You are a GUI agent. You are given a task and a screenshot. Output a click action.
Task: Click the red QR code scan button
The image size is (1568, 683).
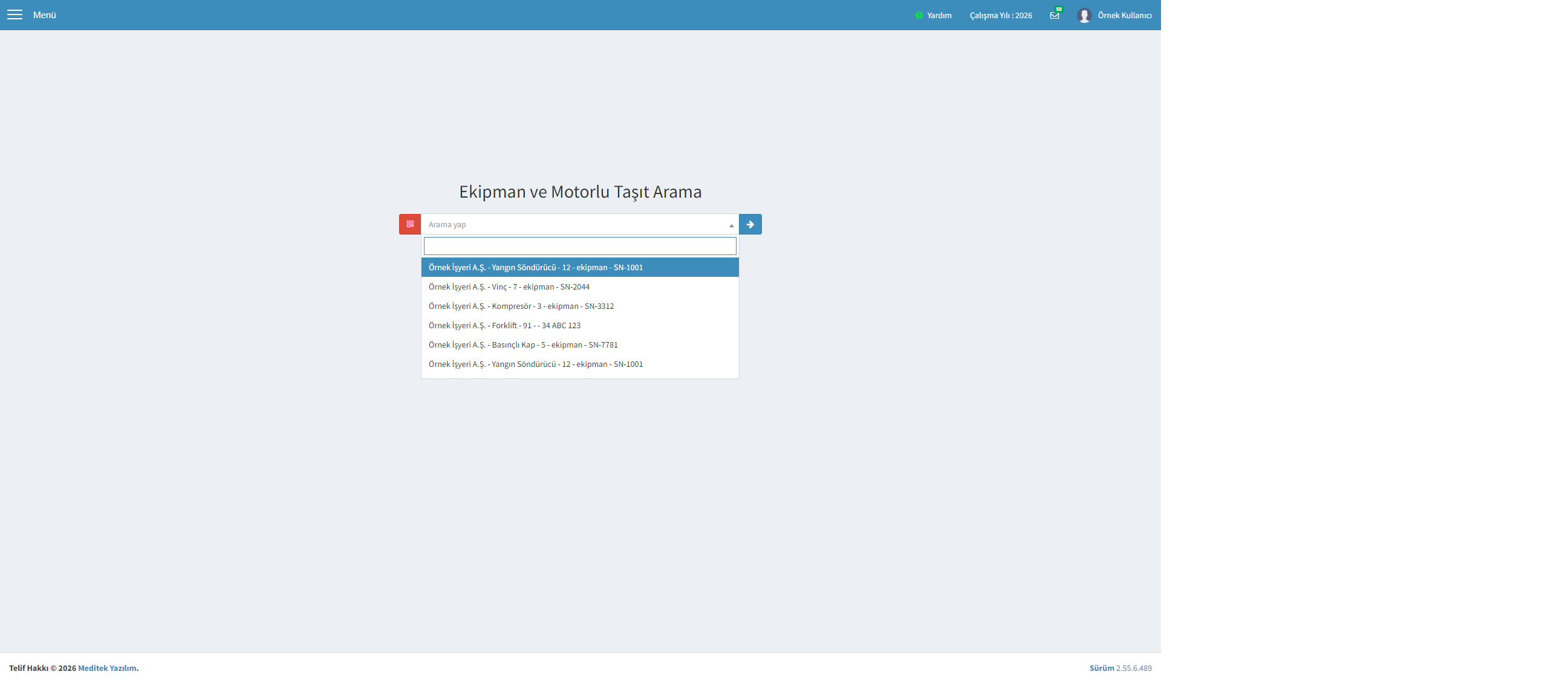[409, 224]
